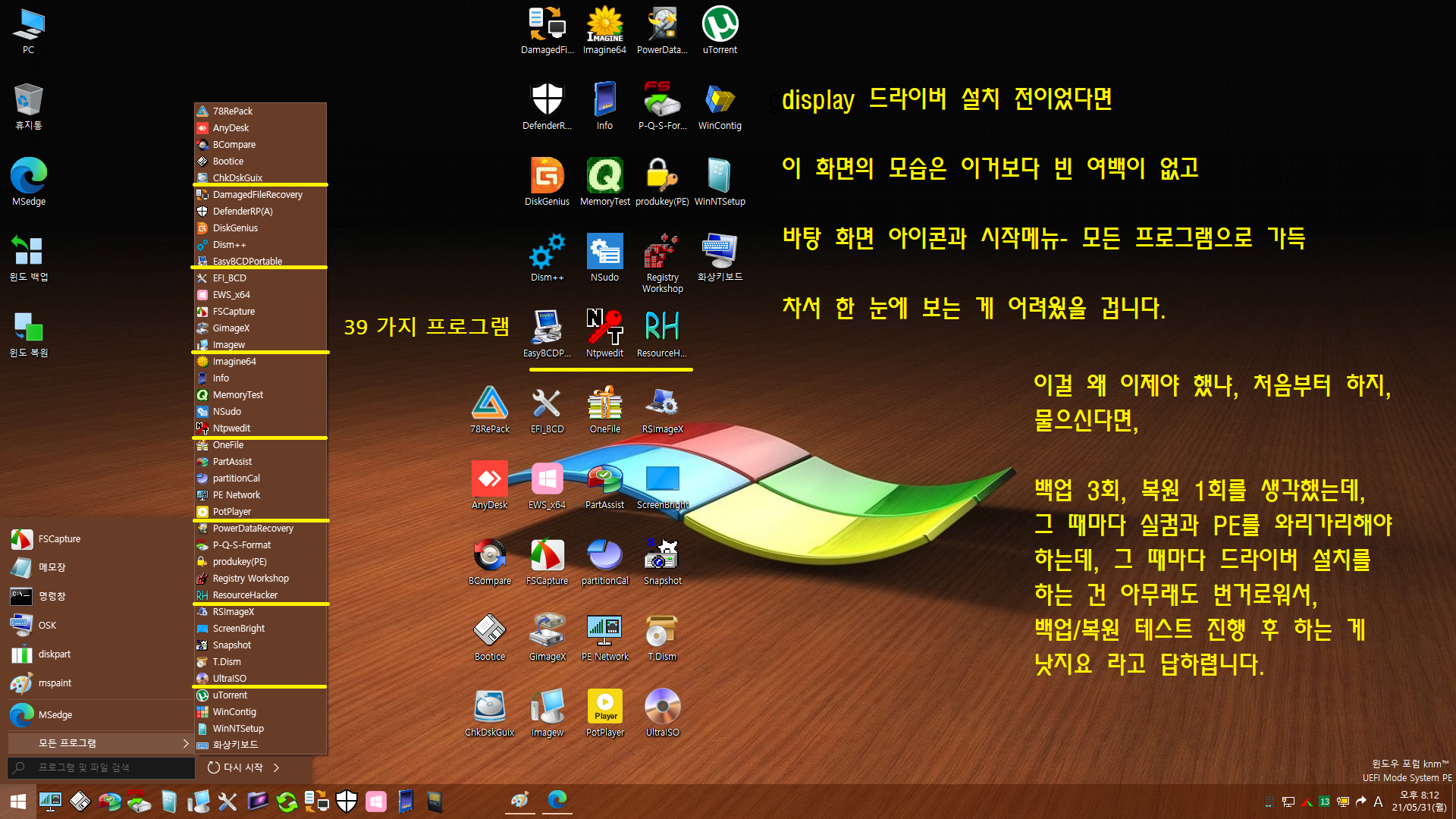The width and height of the screenshot is (1456, 819).
Task: Select PartAssist in the programs list
Action: 261,461
